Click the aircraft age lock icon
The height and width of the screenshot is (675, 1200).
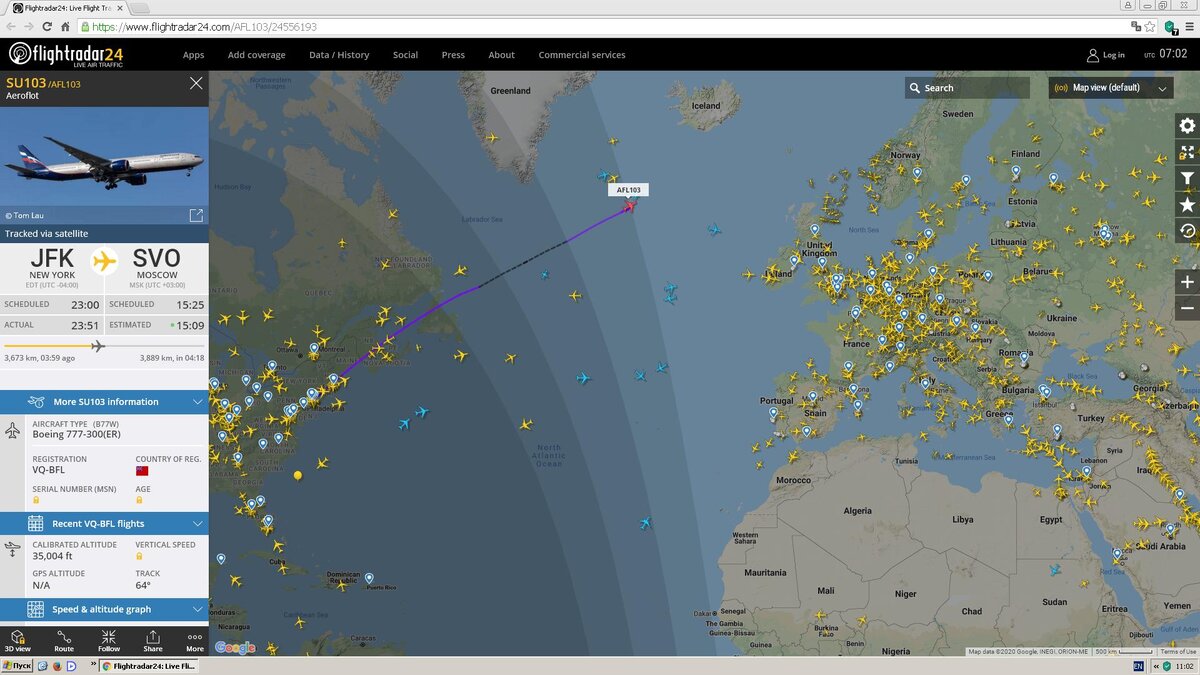click(140, 499)
